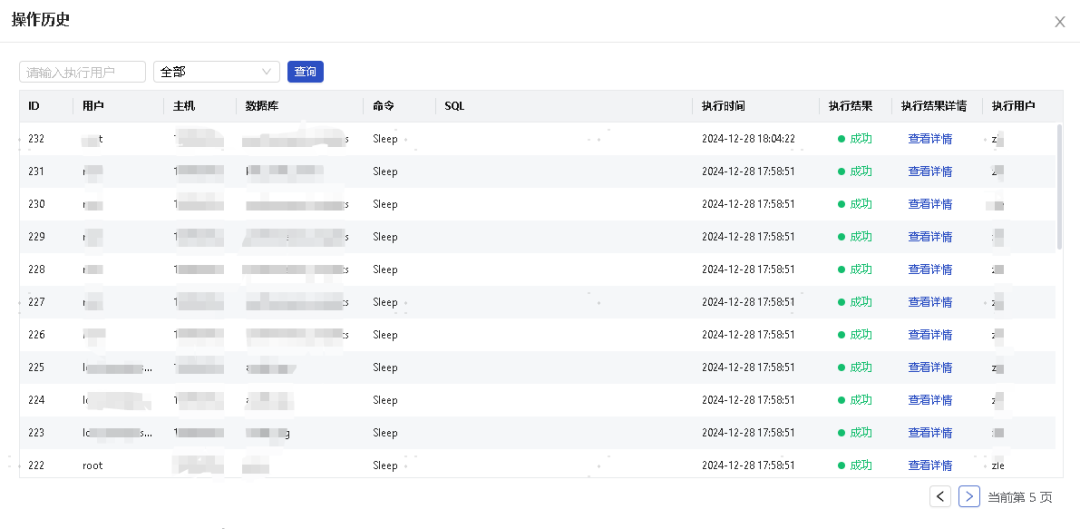Image resolution: width=1080 pixels, height=529 pixels.
Task: Click the ID cell 231
Action: (37, 172)
